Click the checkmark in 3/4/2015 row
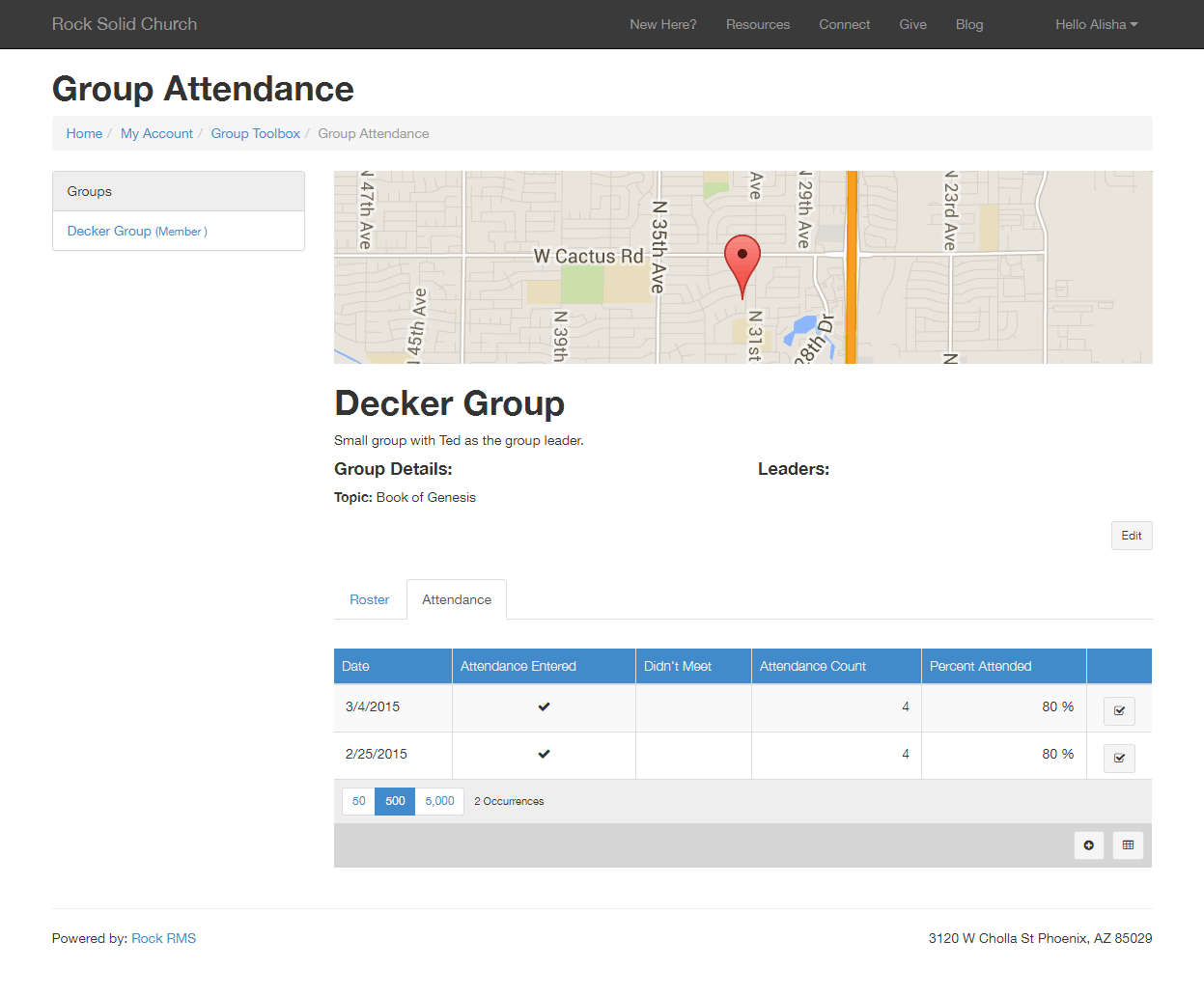The image size is (1204, 996). pyautogui.click(x=544, y=706)
